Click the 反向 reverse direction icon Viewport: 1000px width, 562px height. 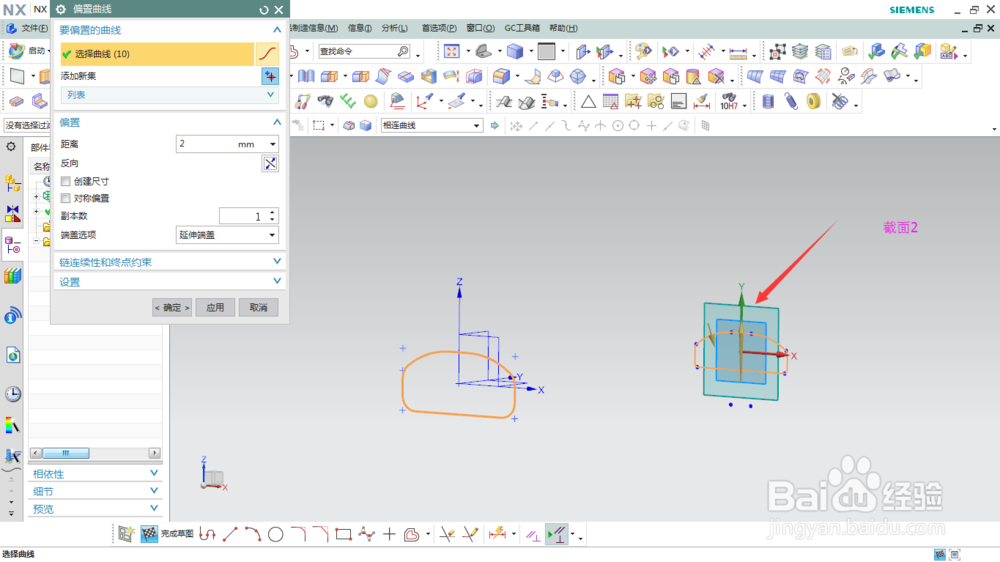click(x=270, y=163)
